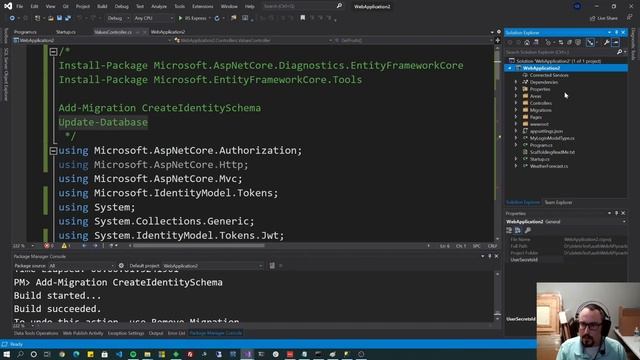Click the Solution Explorer Home icon
Screen dimensions: 640x360
pos(527,42)
